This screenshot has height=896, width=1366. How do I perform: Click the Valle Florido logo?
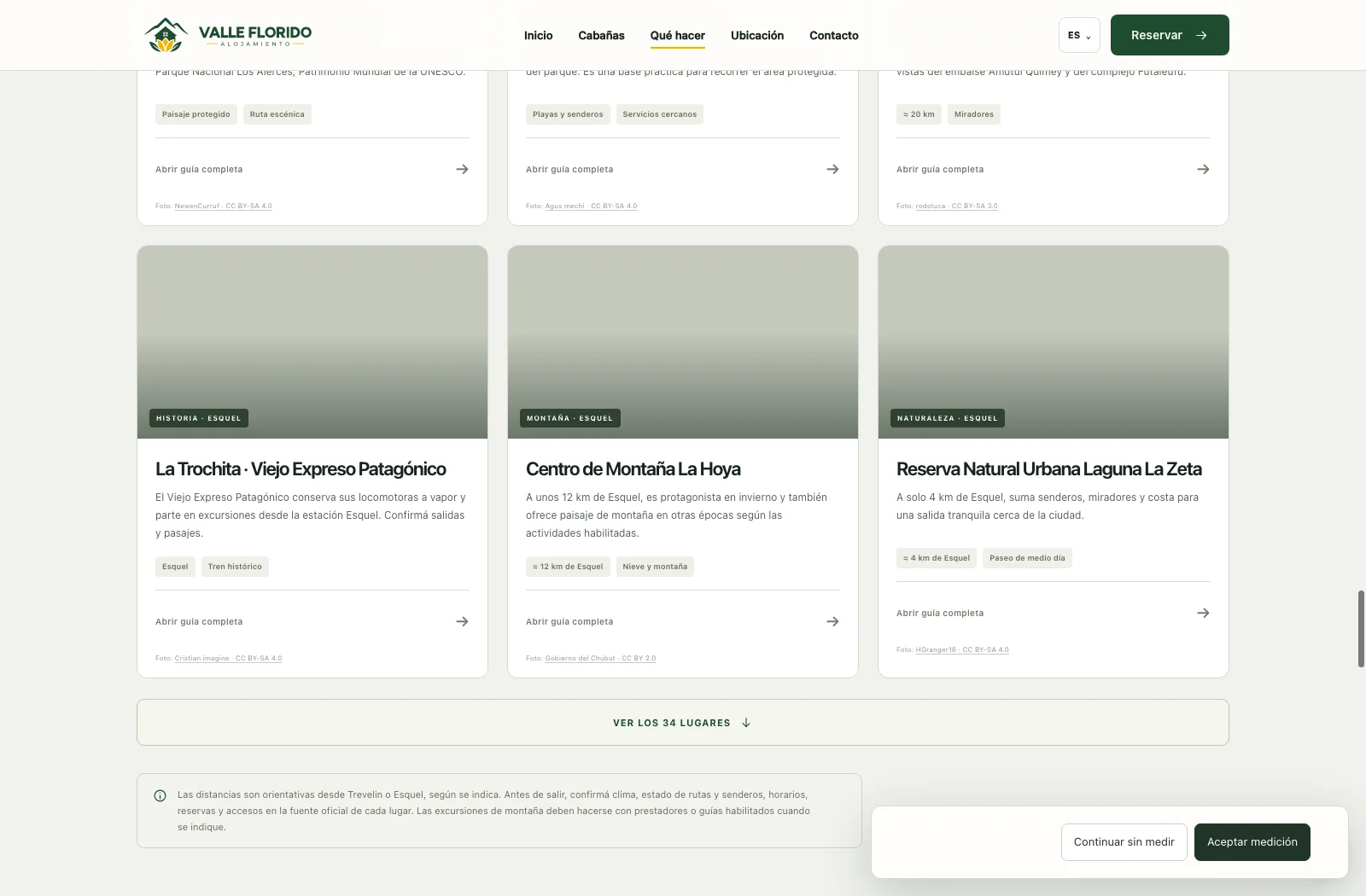(229, 35)
